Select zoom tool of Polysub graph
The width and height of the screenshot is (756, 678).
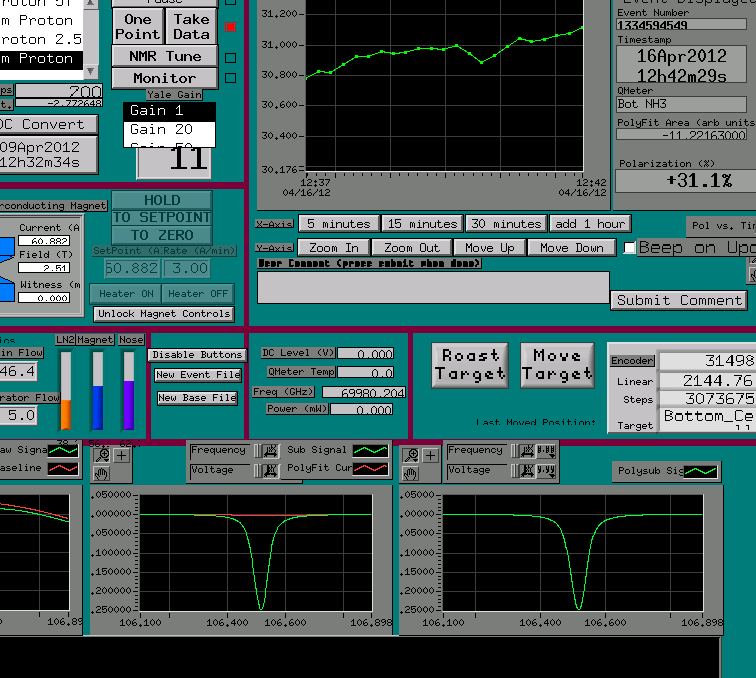tap(411, 455)
